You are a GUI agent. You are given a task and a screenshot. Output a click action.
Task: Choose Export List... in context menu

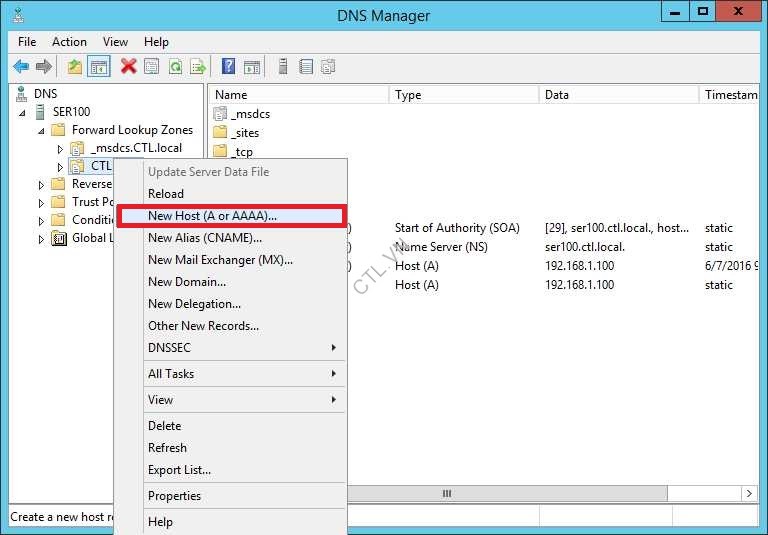pos(231,470)
